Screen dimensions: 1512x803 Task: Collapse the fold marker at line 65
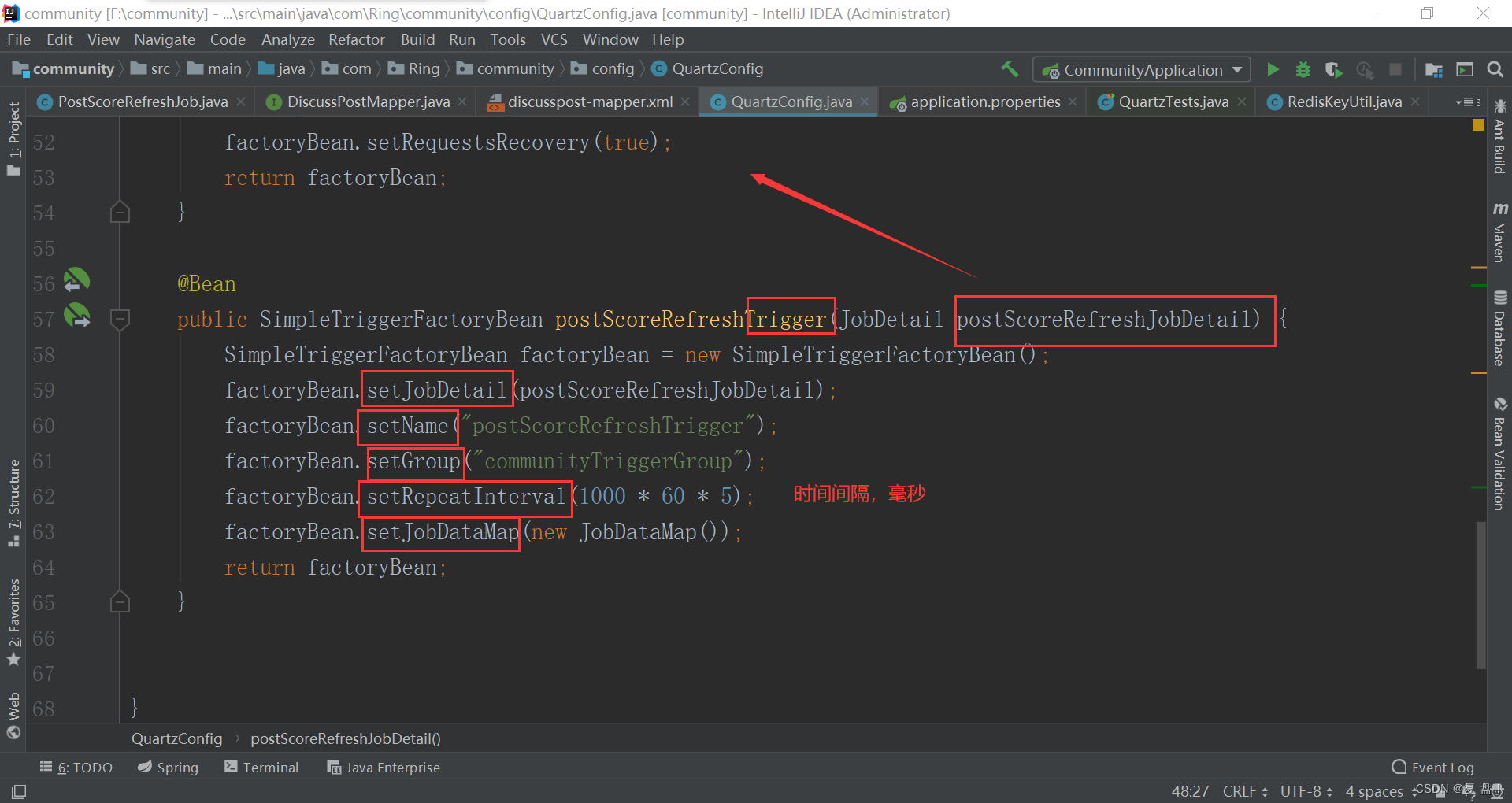coord(120,602)
